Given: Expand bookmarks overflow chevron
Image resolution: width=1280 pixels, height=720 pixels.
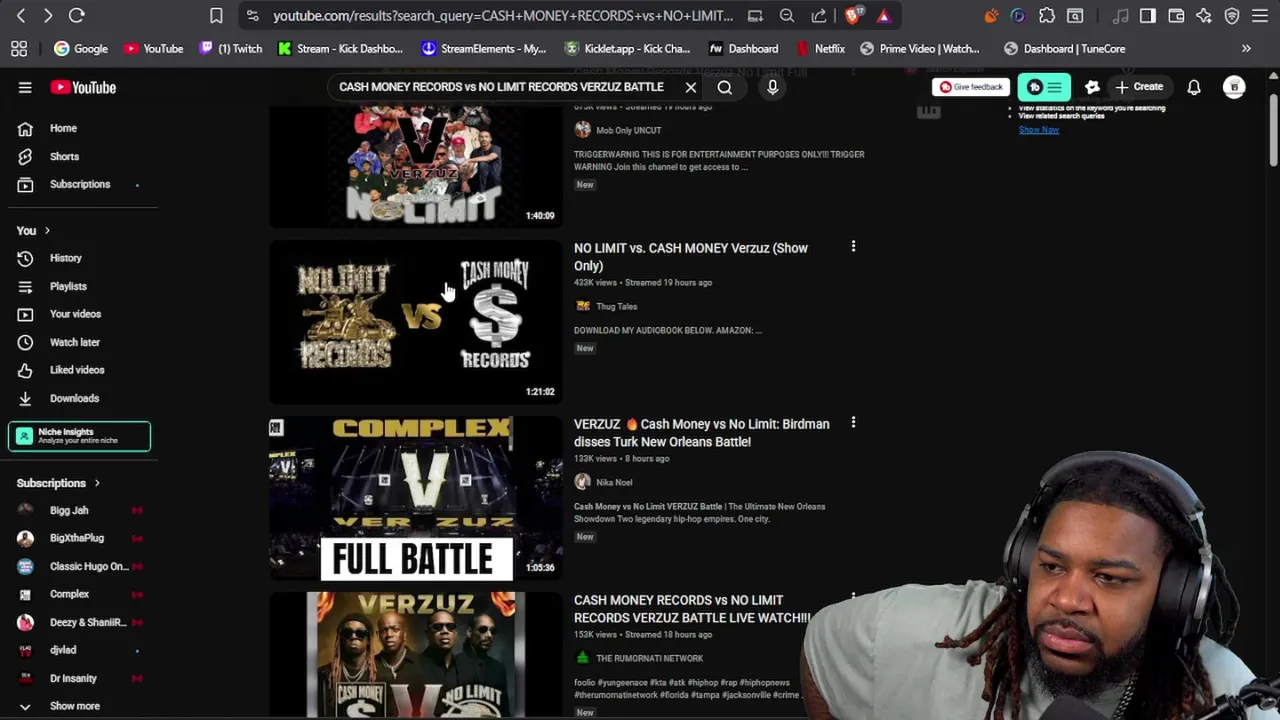Looking at the screenshot, I should pyautogui.click(x=1246, y=48).
